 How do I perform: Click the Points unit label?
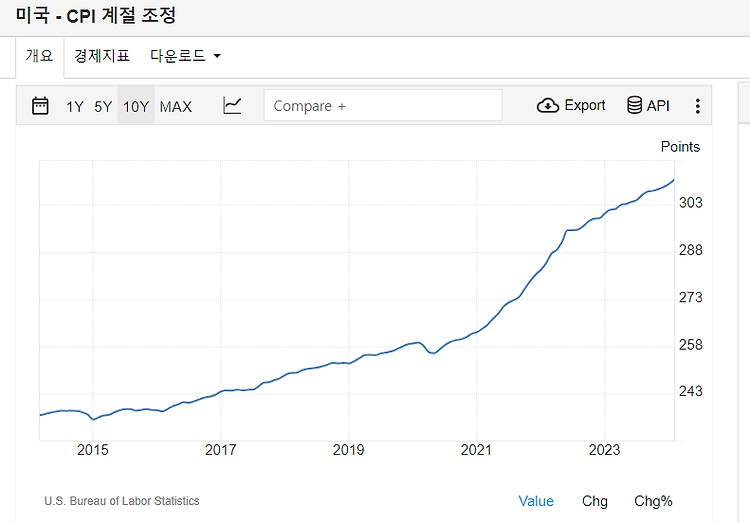[680, 147]
